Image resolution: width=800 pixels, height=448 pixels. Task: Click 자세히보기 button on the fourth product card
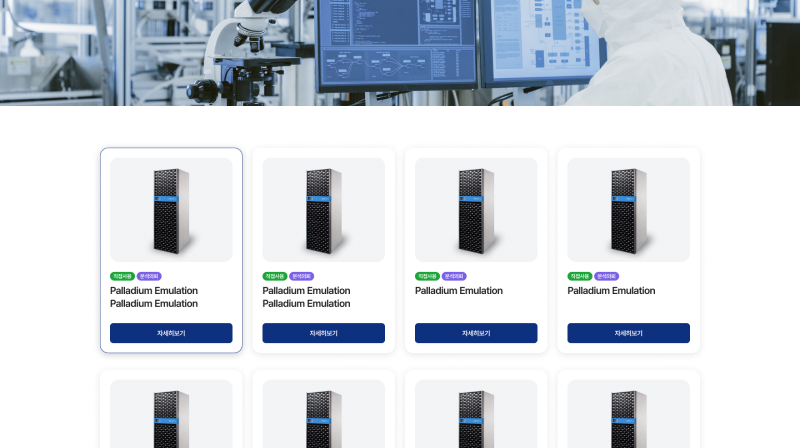click(629, 333)
